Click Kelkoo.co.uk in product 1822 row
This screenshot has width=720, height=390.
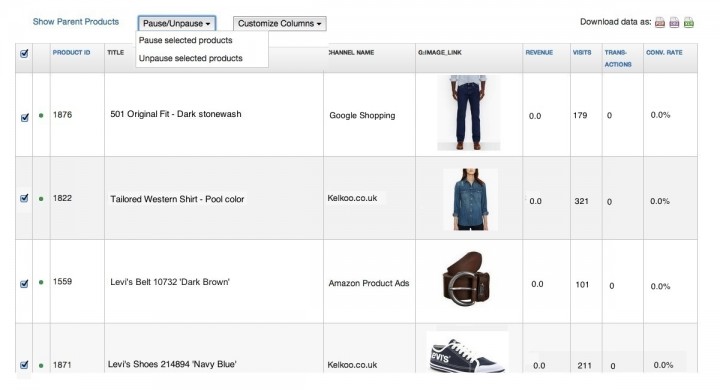(x=352, y=198)
